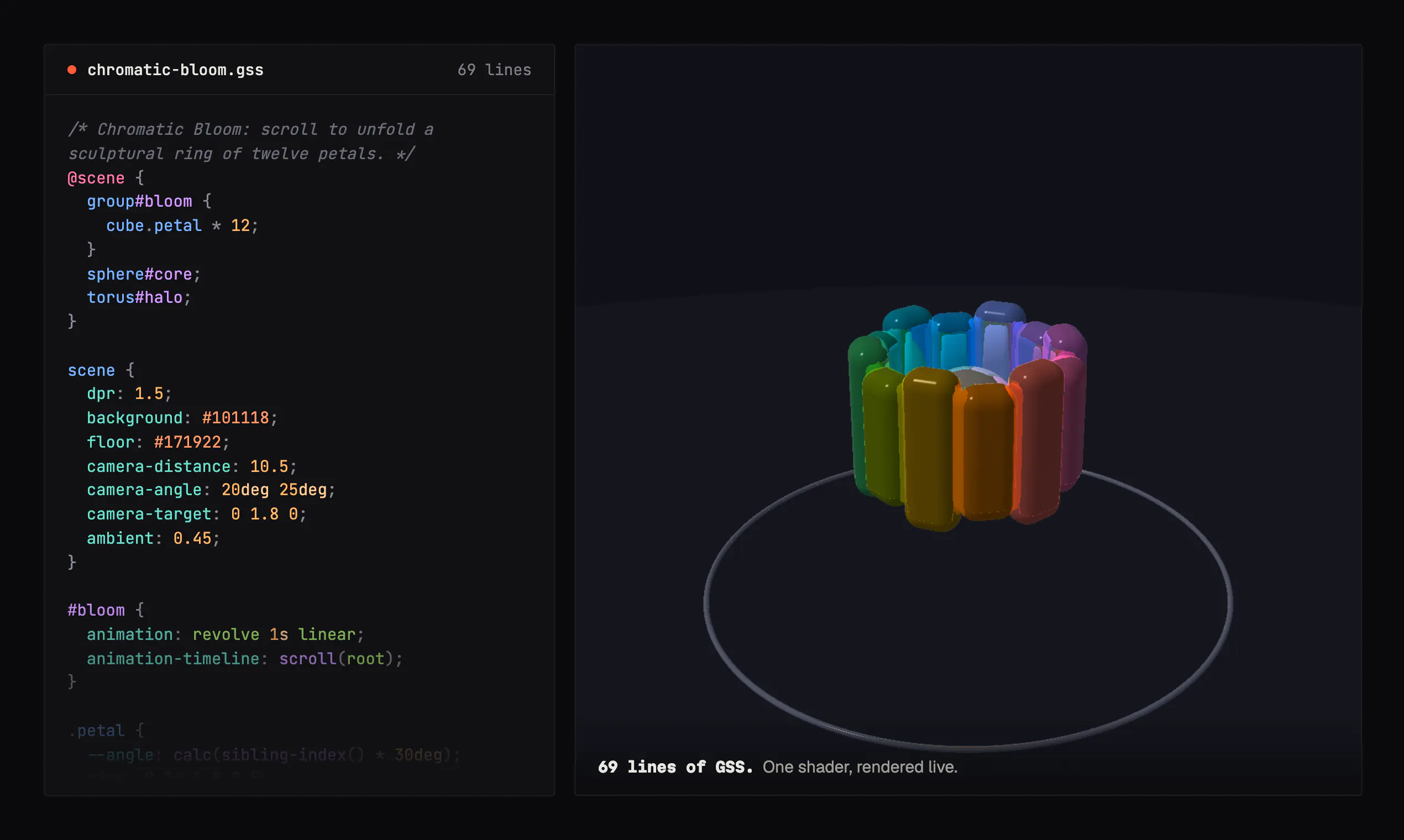Click the camera-target: 0 1.8 0 line
Image resolution: width=1404 pixels, height=840 pixels.
(x=196, y=514)
